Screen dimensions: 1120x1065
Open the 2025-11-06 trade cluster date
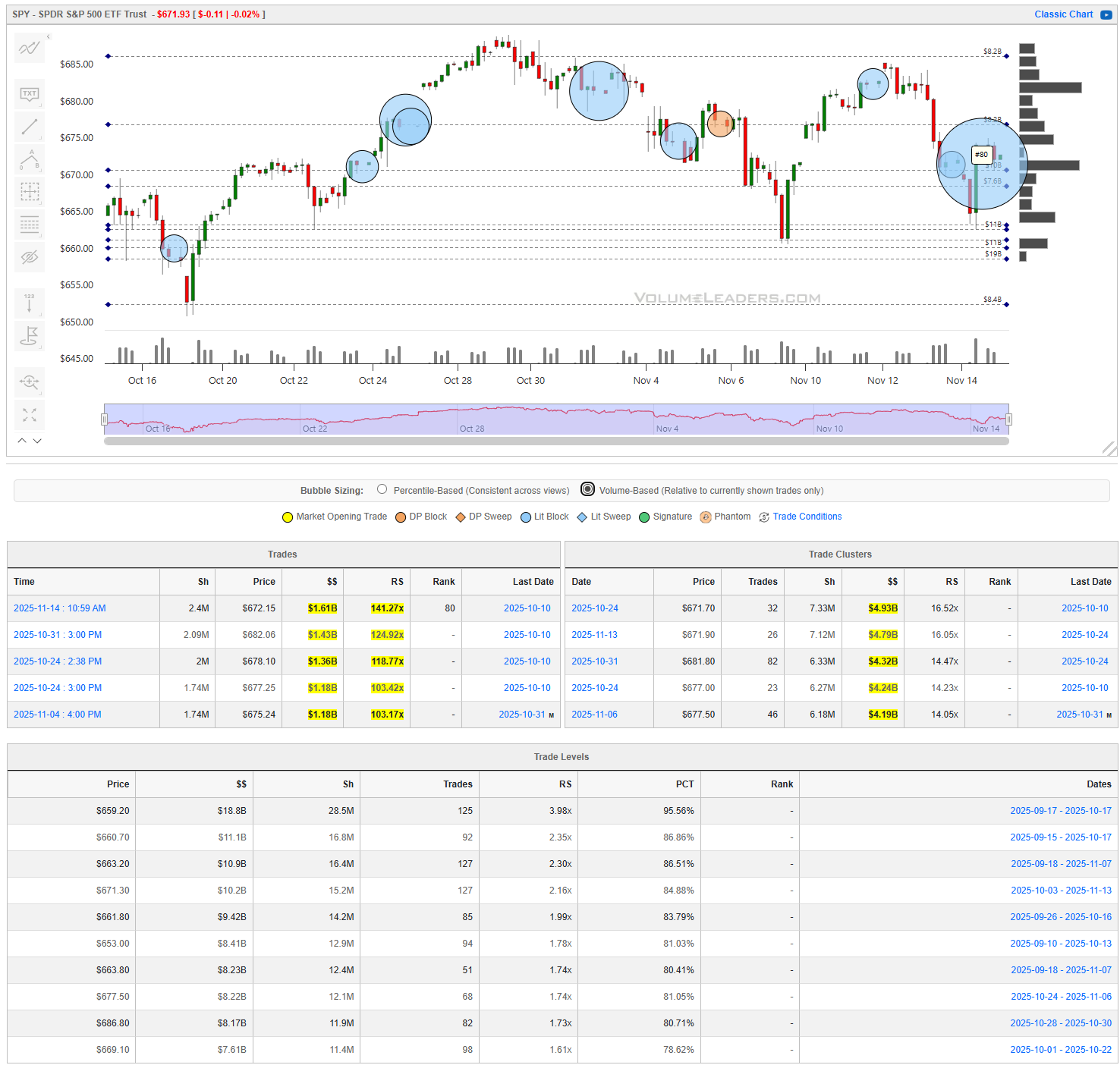[594, 715]
